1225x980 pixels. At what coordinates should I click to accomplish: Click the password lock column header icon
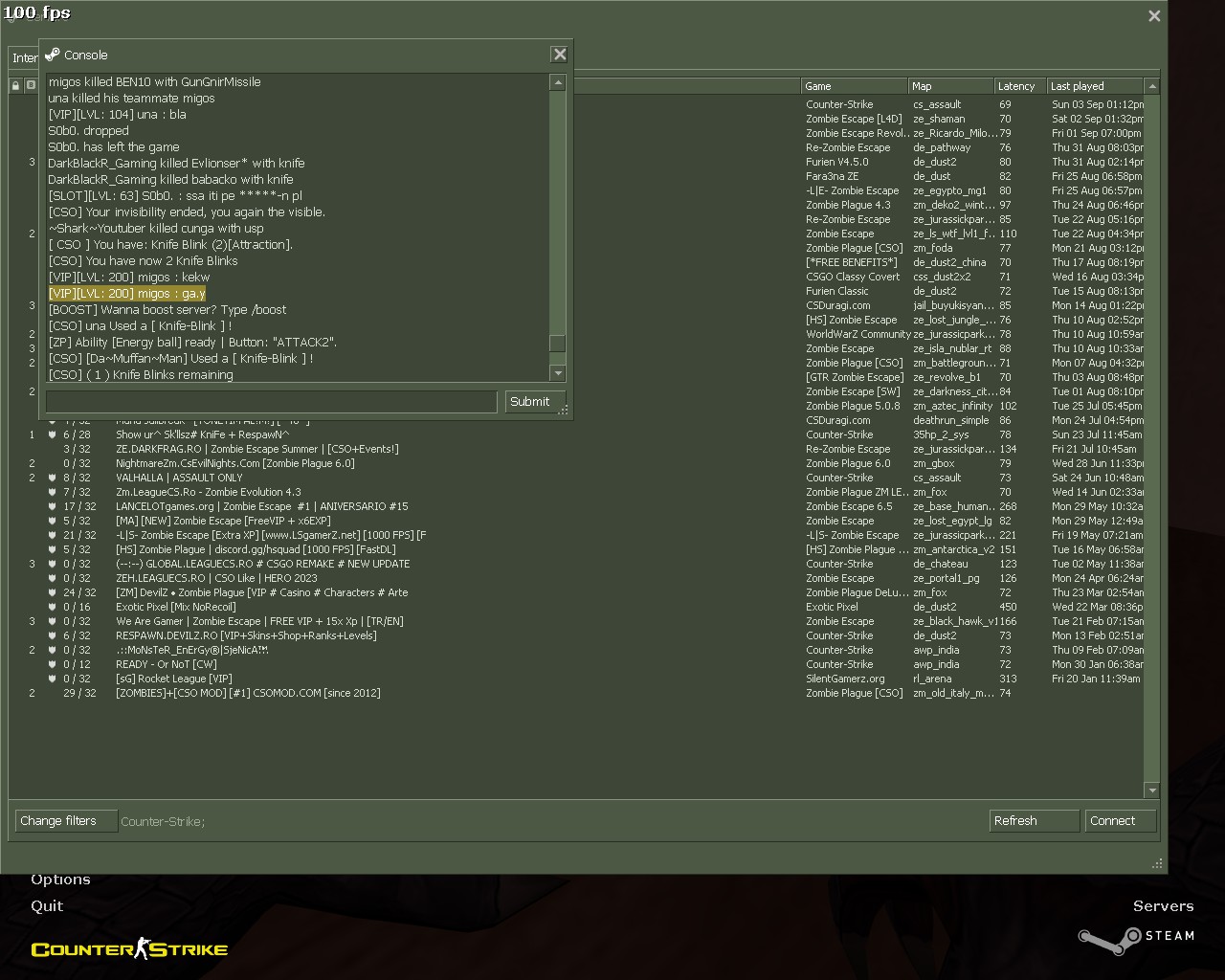[16, 86]
